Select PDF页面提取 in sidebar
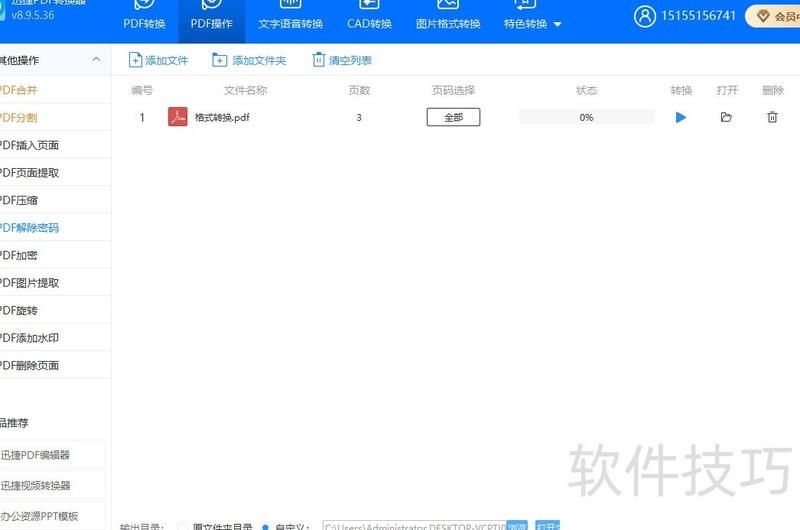 coord(54,172)
